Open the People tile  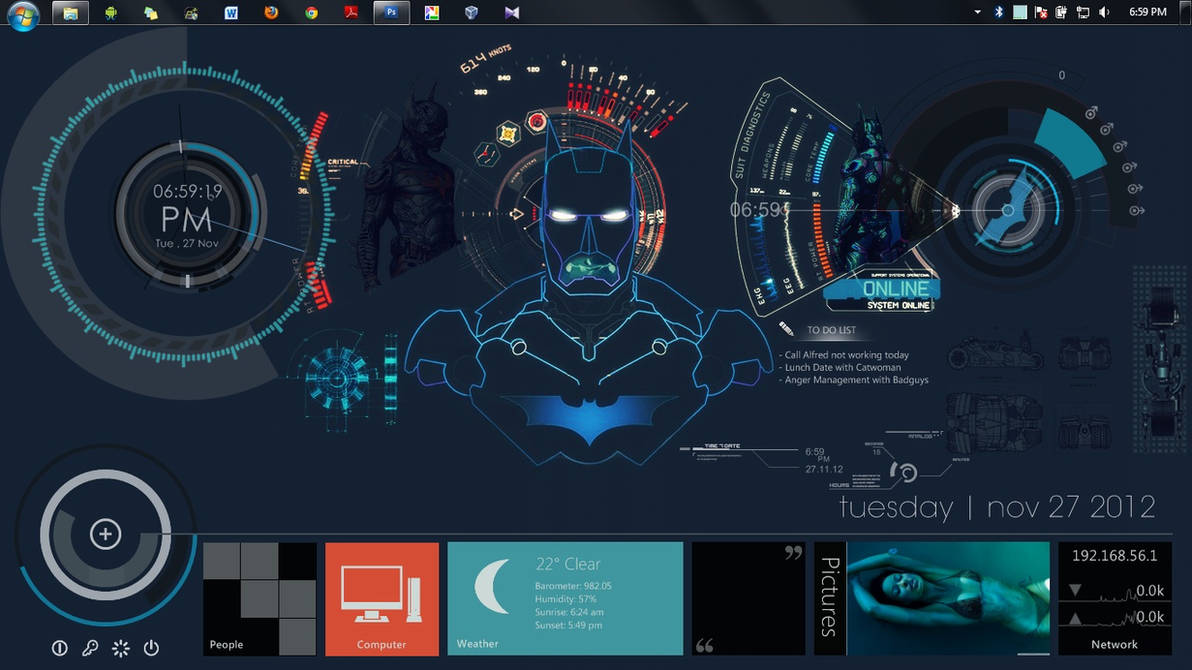260,599
